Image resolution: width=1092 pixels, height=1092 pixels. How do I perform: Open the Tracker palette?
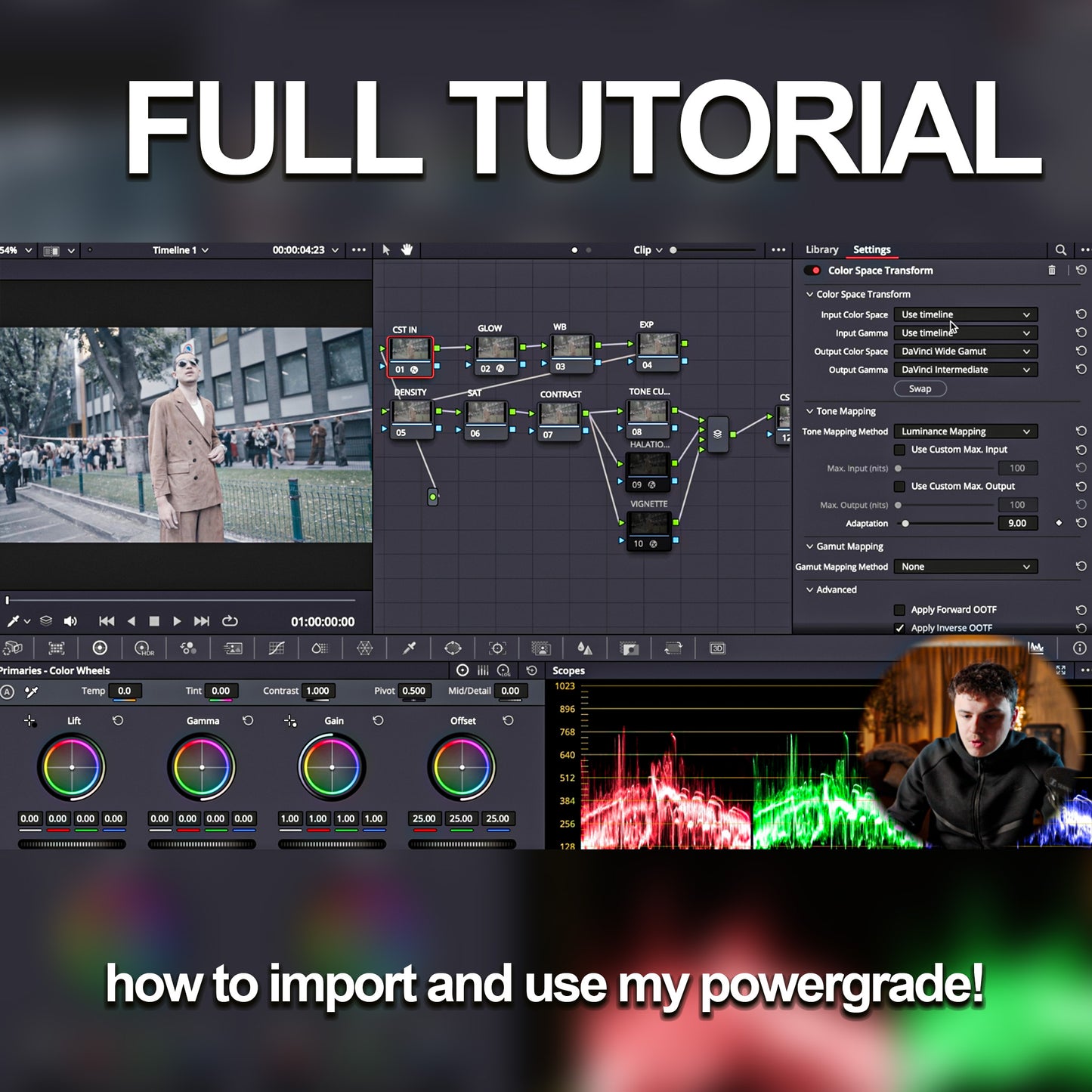pyautogui.click(x=497, y=648)
